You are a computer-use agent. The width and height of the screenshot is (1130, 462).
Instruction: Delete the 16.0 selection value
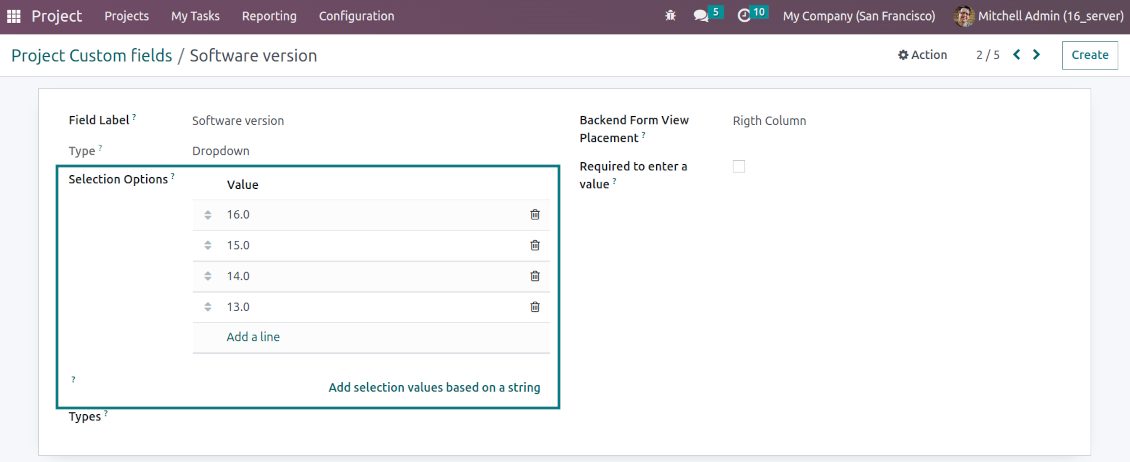pyautogui.click(x=535, y=215)
